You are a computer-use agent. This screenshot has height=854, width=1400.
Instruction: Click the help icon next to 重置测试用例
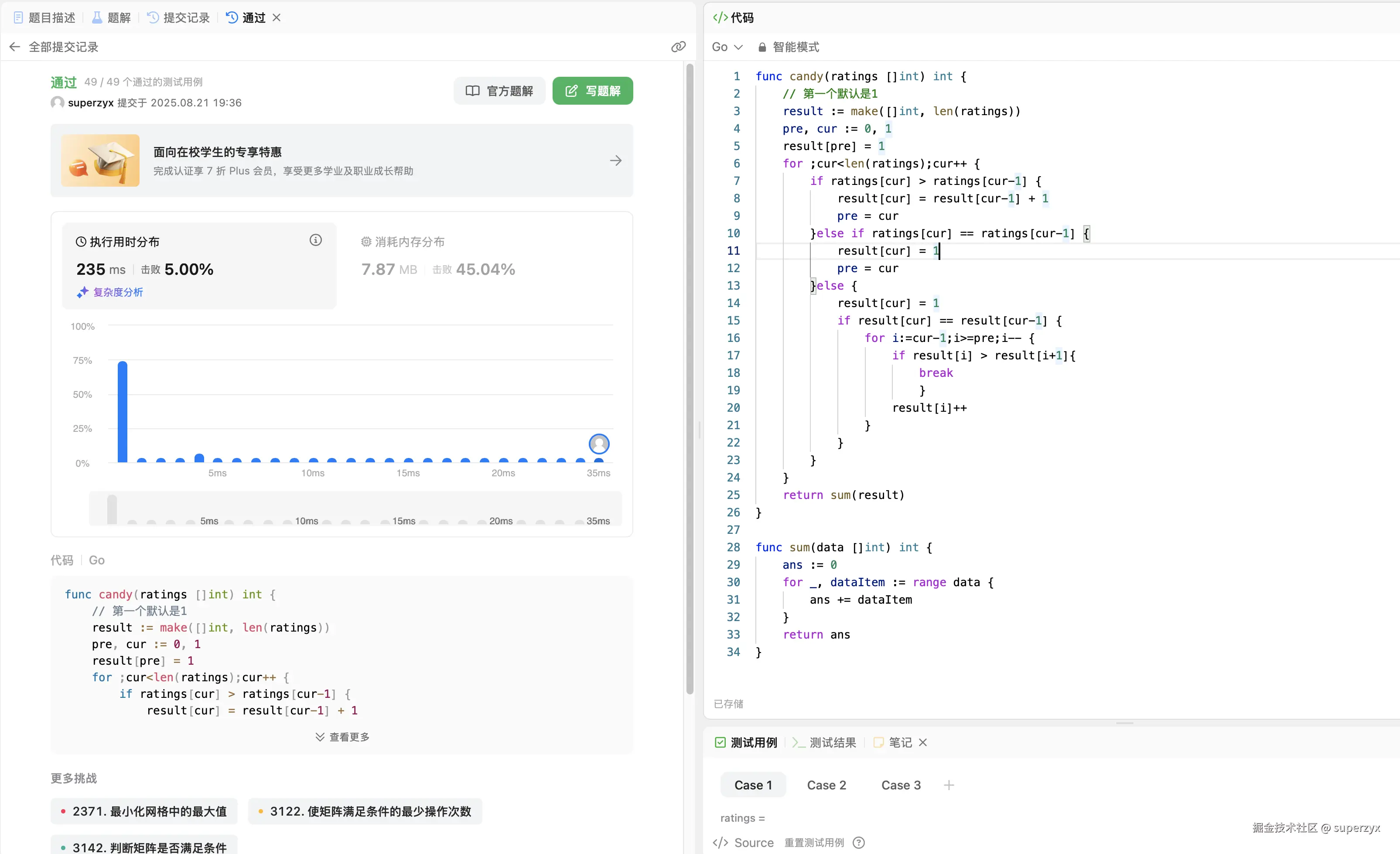tap(859, 843)
